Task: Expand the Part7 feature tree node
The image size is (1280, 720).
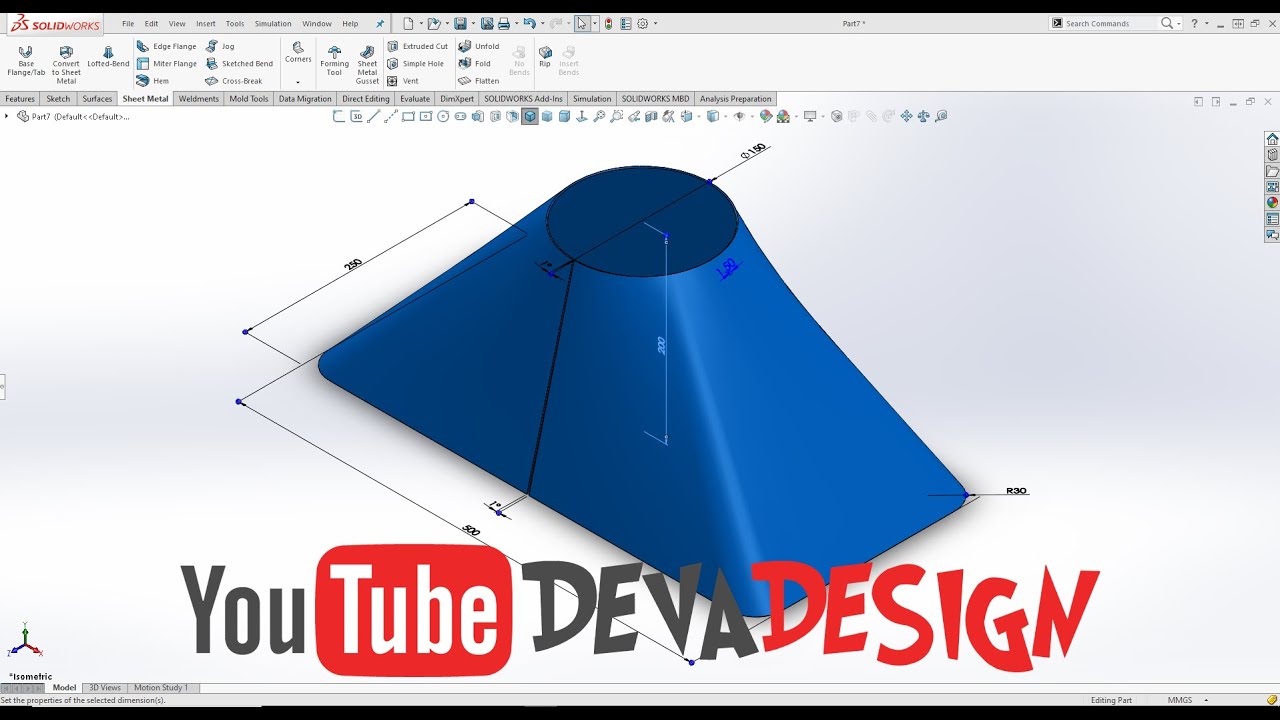Action: pos(7,116)
